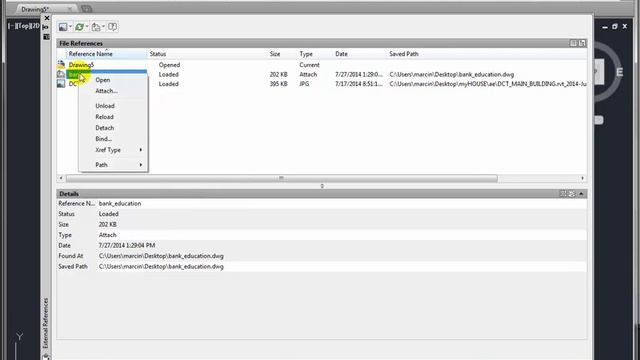Open the palette properties icon
Viewport: 640px width, 360px height.
tap(46, 37)
